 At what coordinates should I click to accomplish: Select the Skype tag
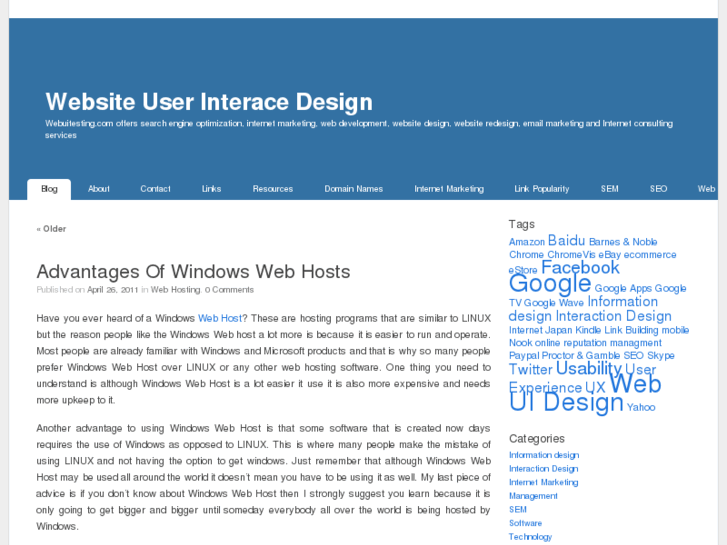[x=661, y=356]
